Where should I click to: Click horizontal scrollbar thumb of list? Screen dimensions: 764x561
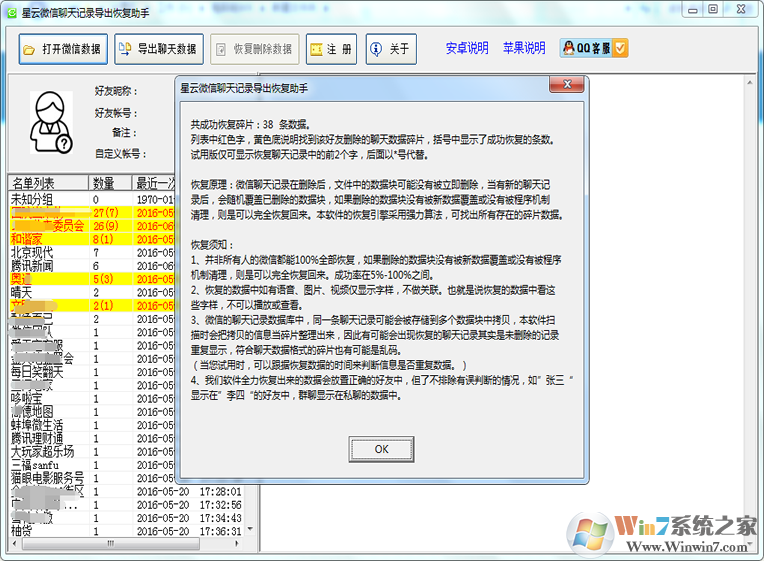tap(111, 543)
